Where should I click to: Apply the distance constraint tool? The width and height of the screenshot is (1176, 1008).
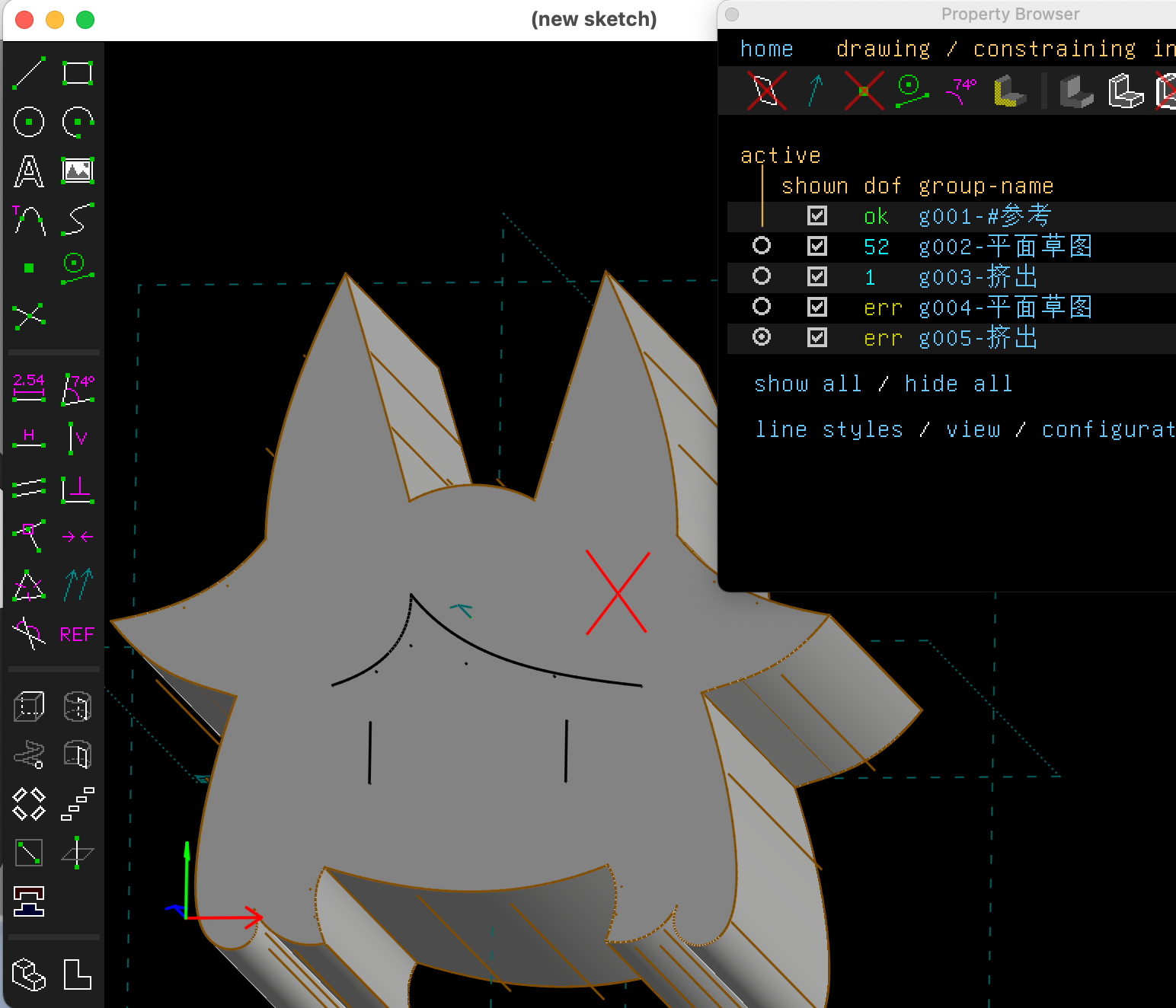coord(29,388)
